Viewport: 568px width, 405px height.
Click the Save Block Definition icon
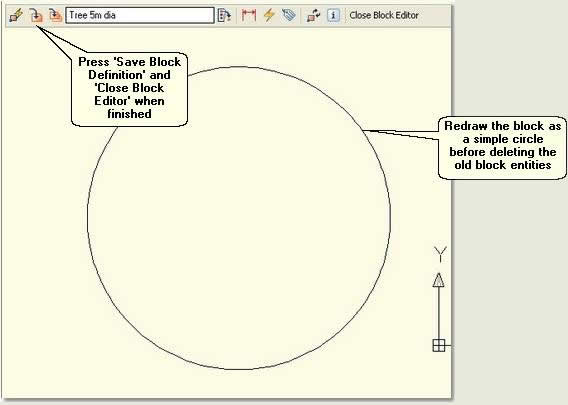(36, 16)
